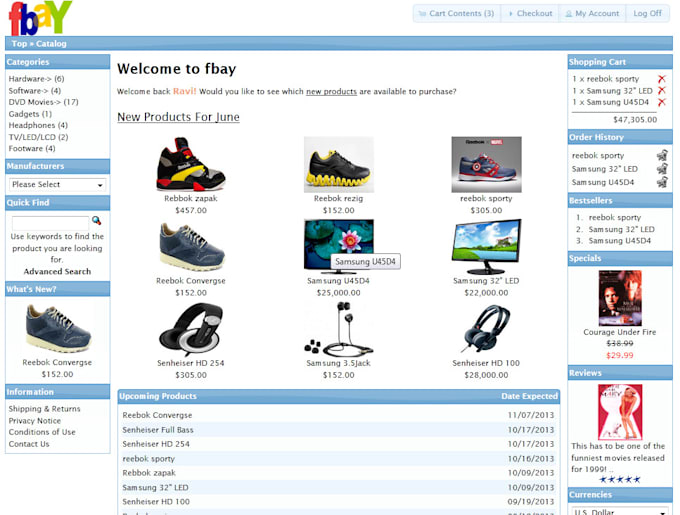Open Cart Contents (3) in header
The width and height of the screenshot is (680, 515).
(456, 13)
